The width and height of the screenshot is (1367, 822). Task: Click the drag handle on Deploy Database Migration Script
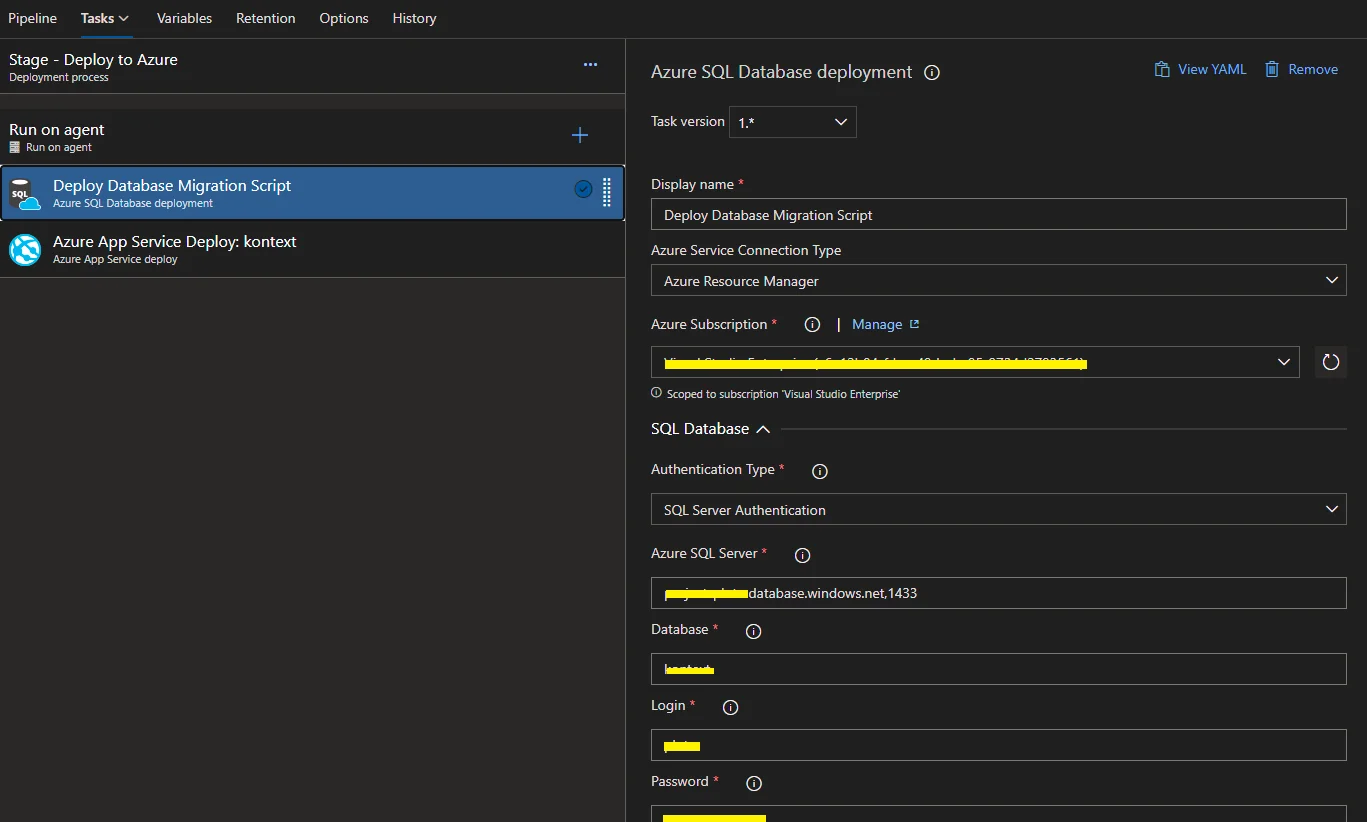[607, 191]
